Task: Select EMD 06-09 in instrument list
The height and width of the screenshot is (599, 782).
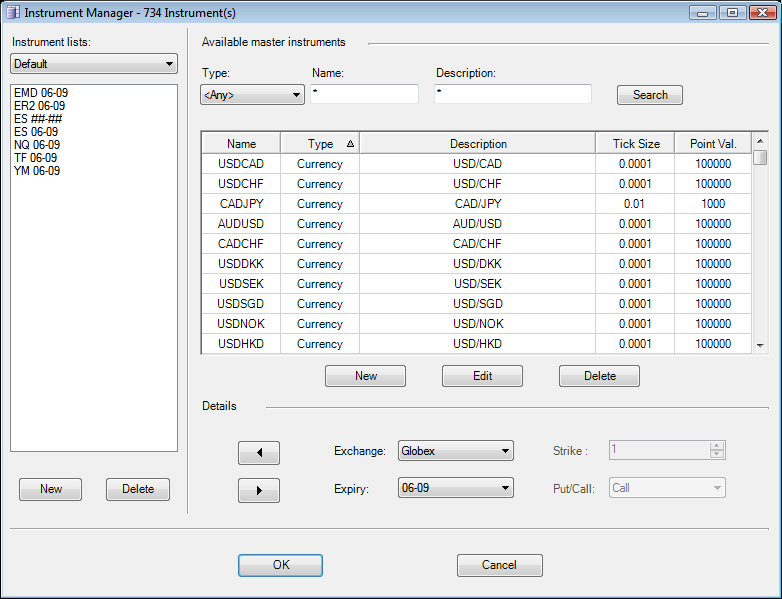Action: [x=41, y=93]
